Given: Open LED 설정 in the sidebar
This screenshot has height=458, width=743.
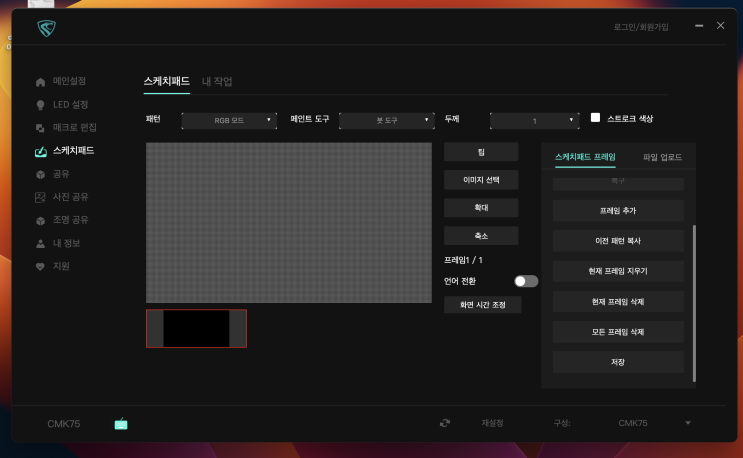Looking at the screenshot, I should 71,104.
